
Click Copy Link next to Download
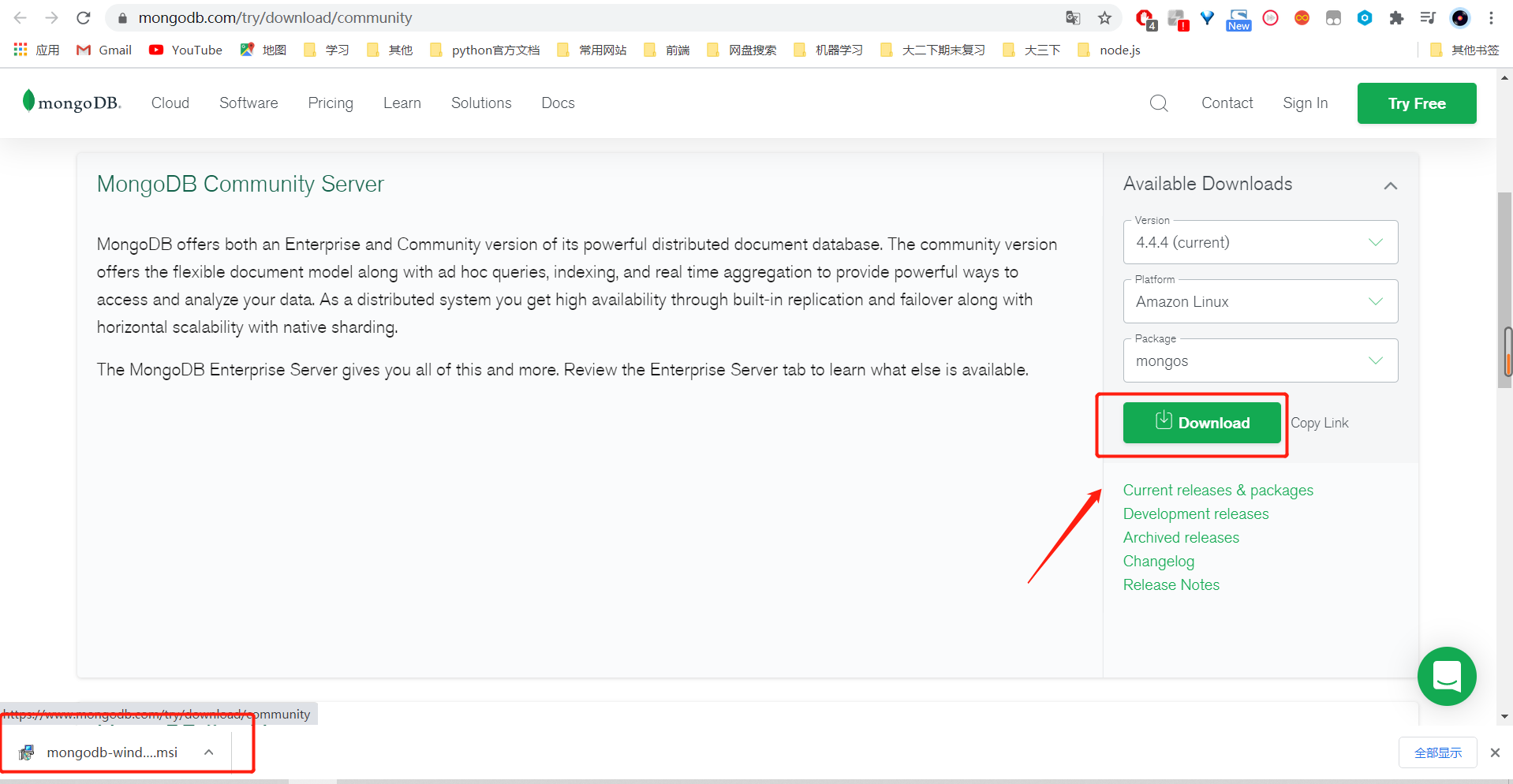pyautogui.click(x=1320, y=423)
